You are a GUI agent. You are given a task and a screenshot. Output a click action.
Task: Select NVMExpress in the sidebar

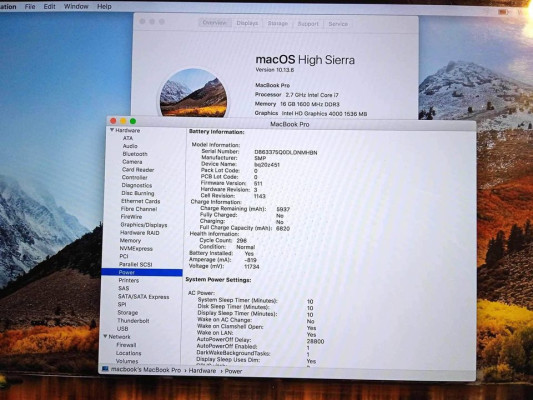[136, 249]
